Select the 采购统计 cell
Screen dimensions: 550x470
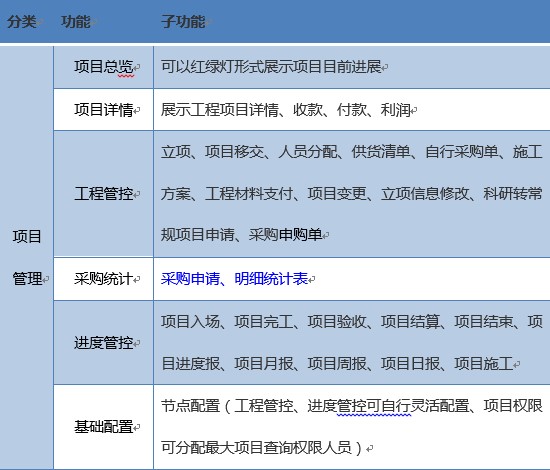[104, 279]
